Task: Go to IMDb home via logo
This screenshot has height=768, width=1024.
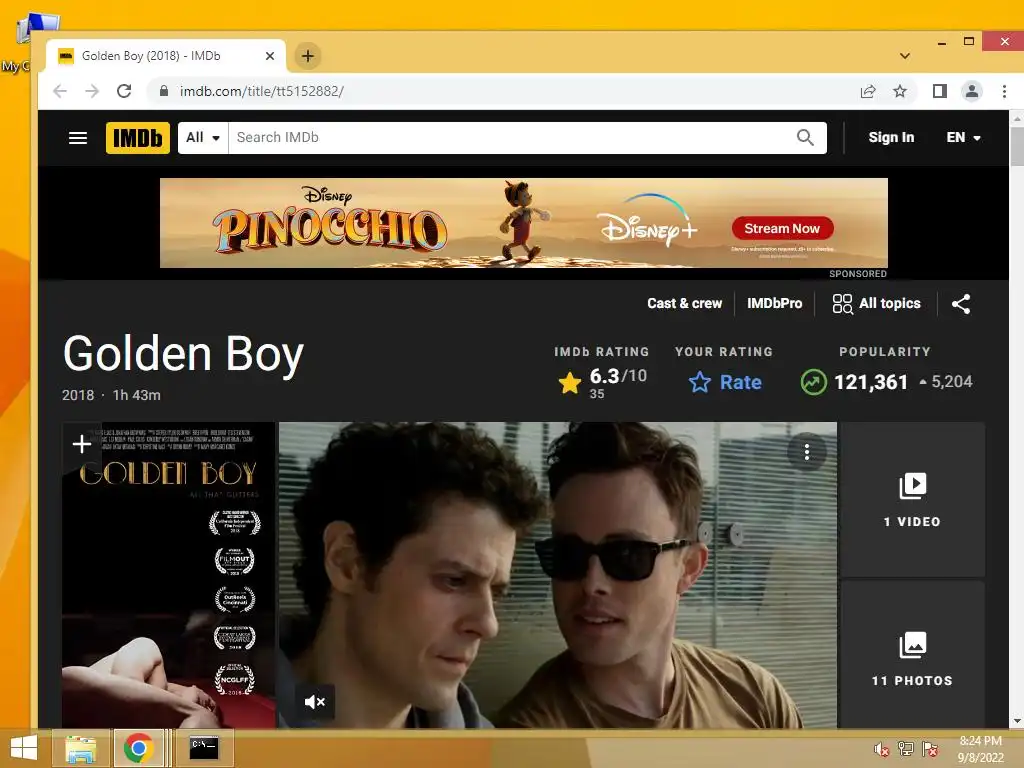Action: tap(138, 138)
